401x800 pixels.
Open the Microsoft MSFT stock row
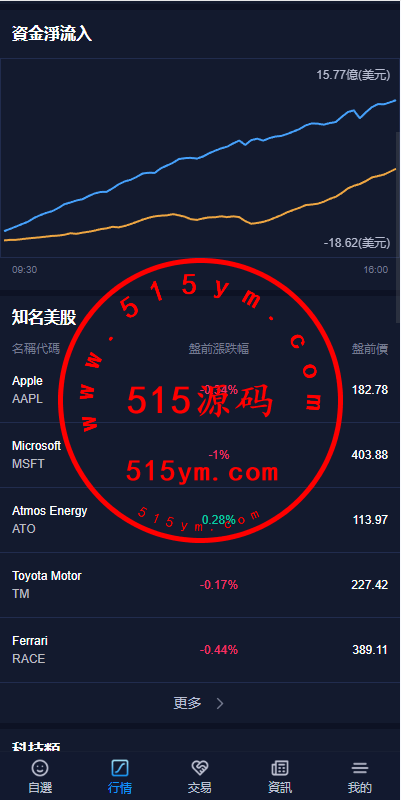[x=200, y=455]
